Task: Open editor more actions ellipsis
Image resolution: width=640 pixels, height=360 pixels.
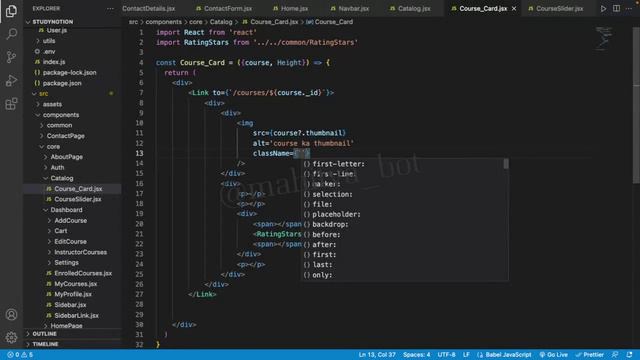Action: pos(629,9)
